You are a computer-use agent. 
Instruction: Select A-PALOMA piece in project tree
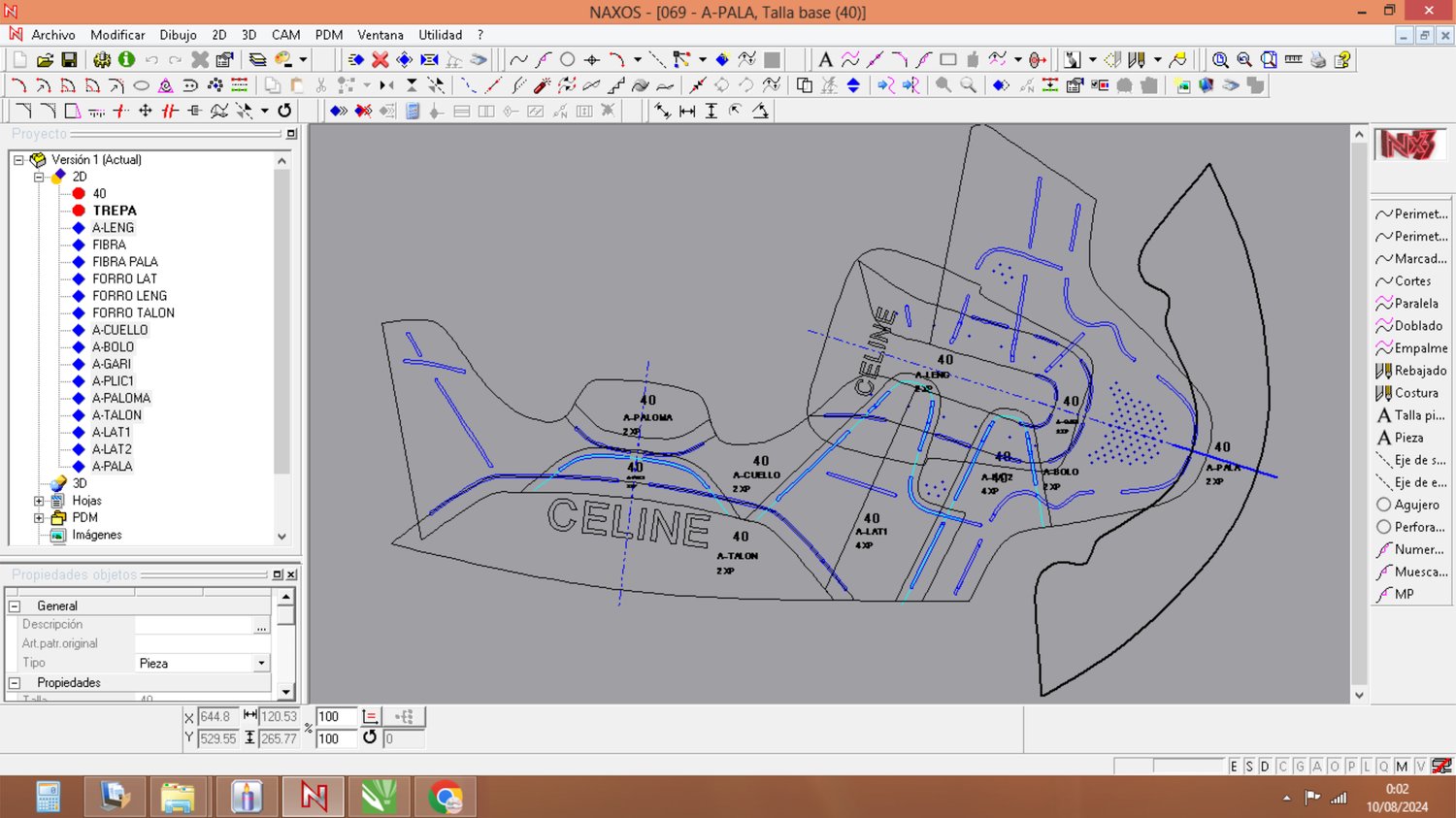click(121, 398)
